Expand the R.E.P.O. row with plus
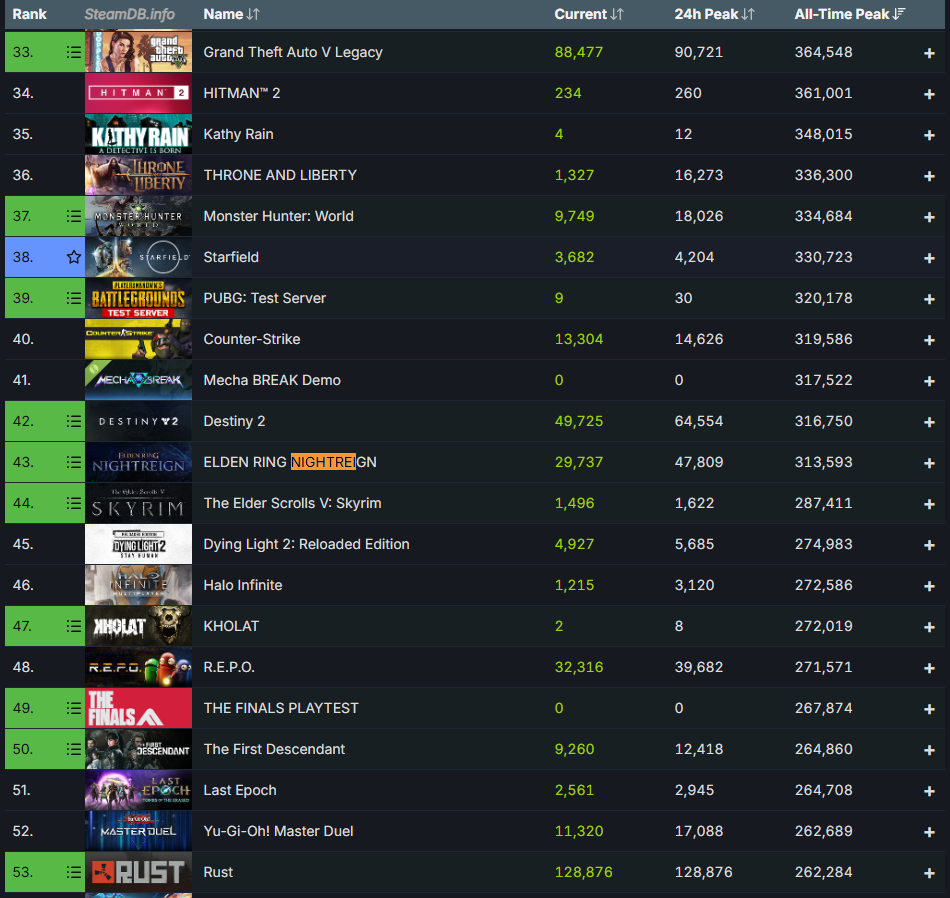Image resolution: width=950 pixels, height=898 pixels. (x=929, y=668)
